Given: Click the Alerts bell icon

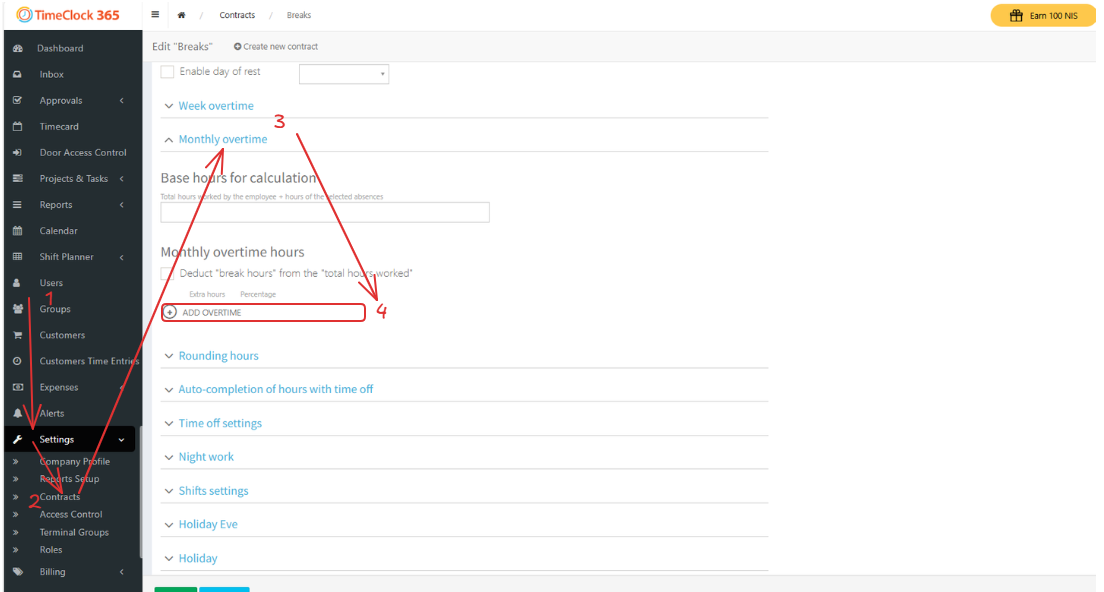Looking at the screenshot, I should (x=17, y=413).
